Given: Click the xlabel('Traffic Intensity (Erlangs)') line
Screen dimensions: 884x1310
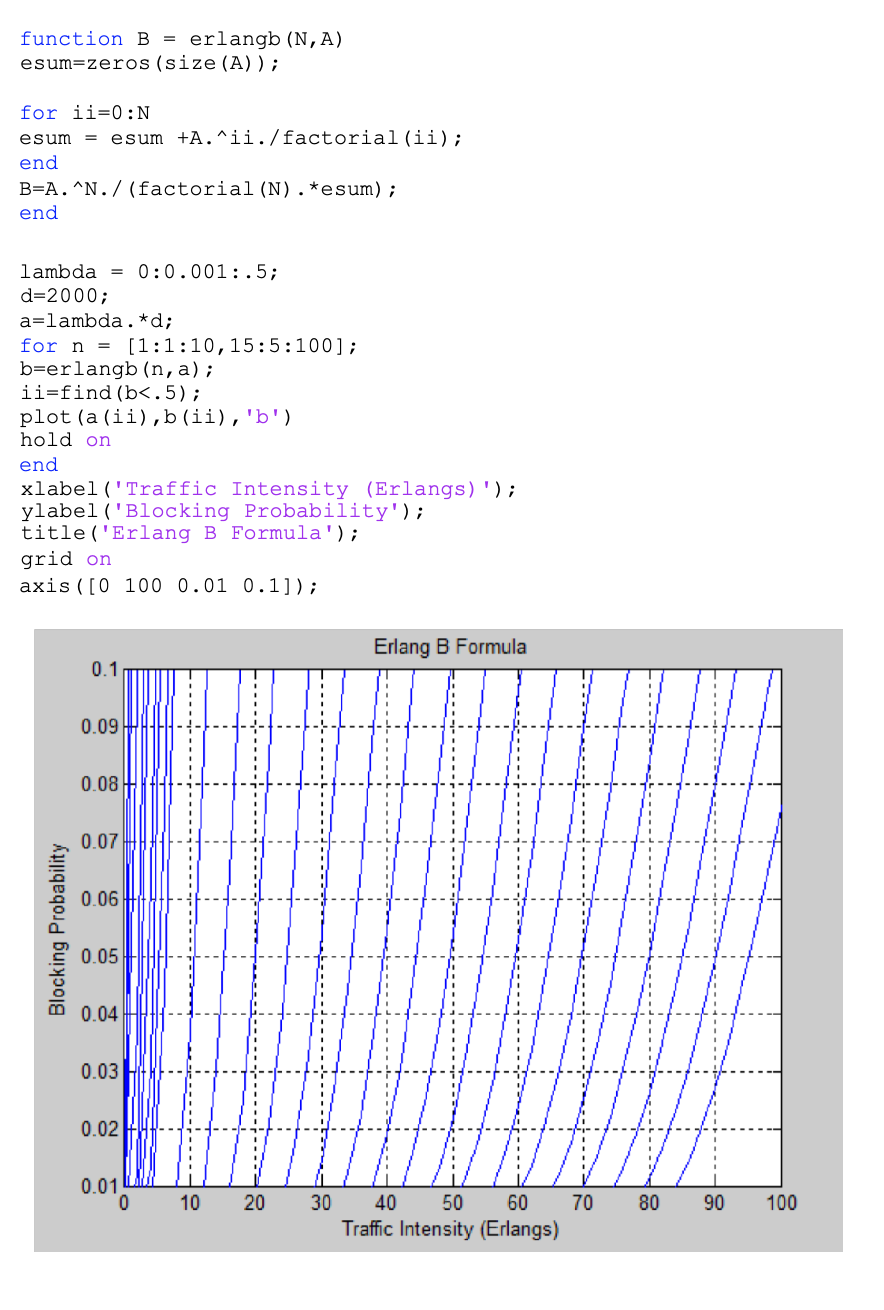Looking at the screenshot, I should click(268, 489).
